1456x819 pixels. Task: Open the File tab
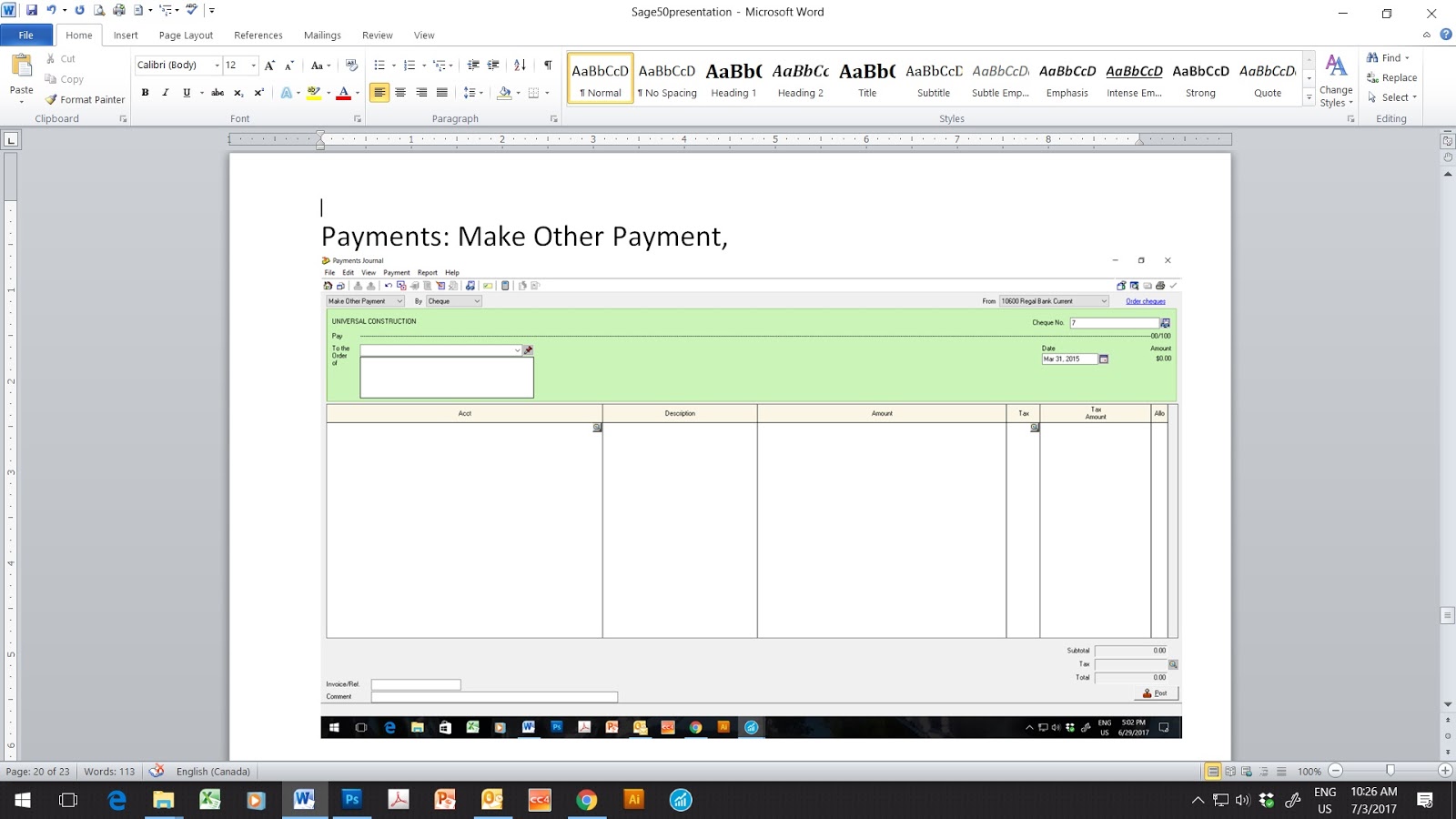(26, 35)
